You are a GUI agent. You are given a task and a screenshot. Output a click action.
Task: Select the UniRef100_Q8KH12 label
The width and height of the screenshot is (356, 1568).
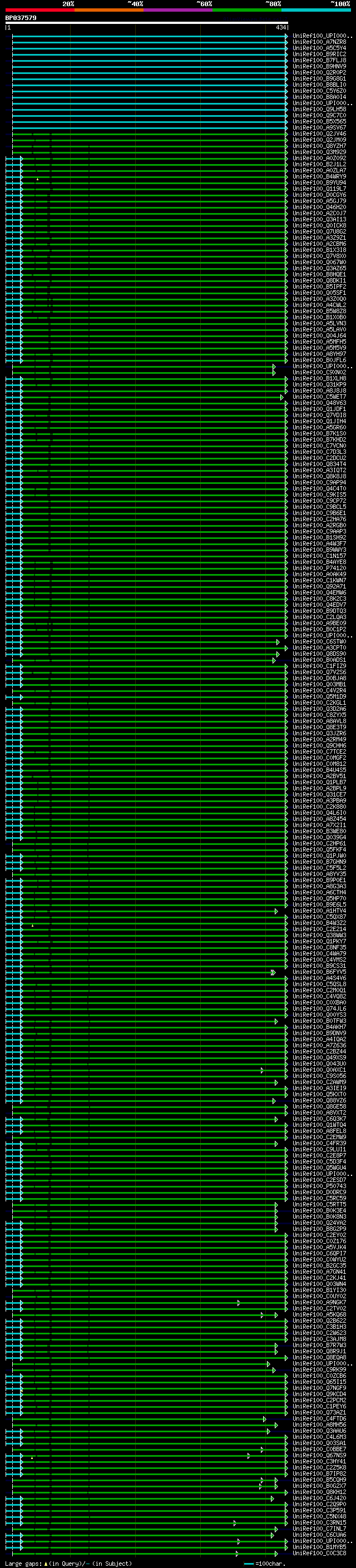319,1492
